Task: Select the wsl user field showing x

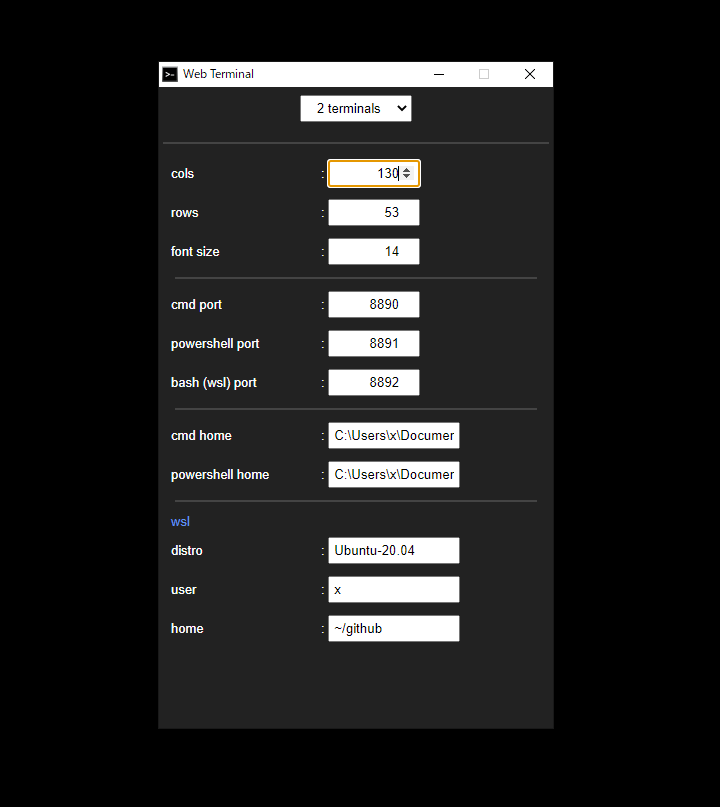Action: coord(393,589)
